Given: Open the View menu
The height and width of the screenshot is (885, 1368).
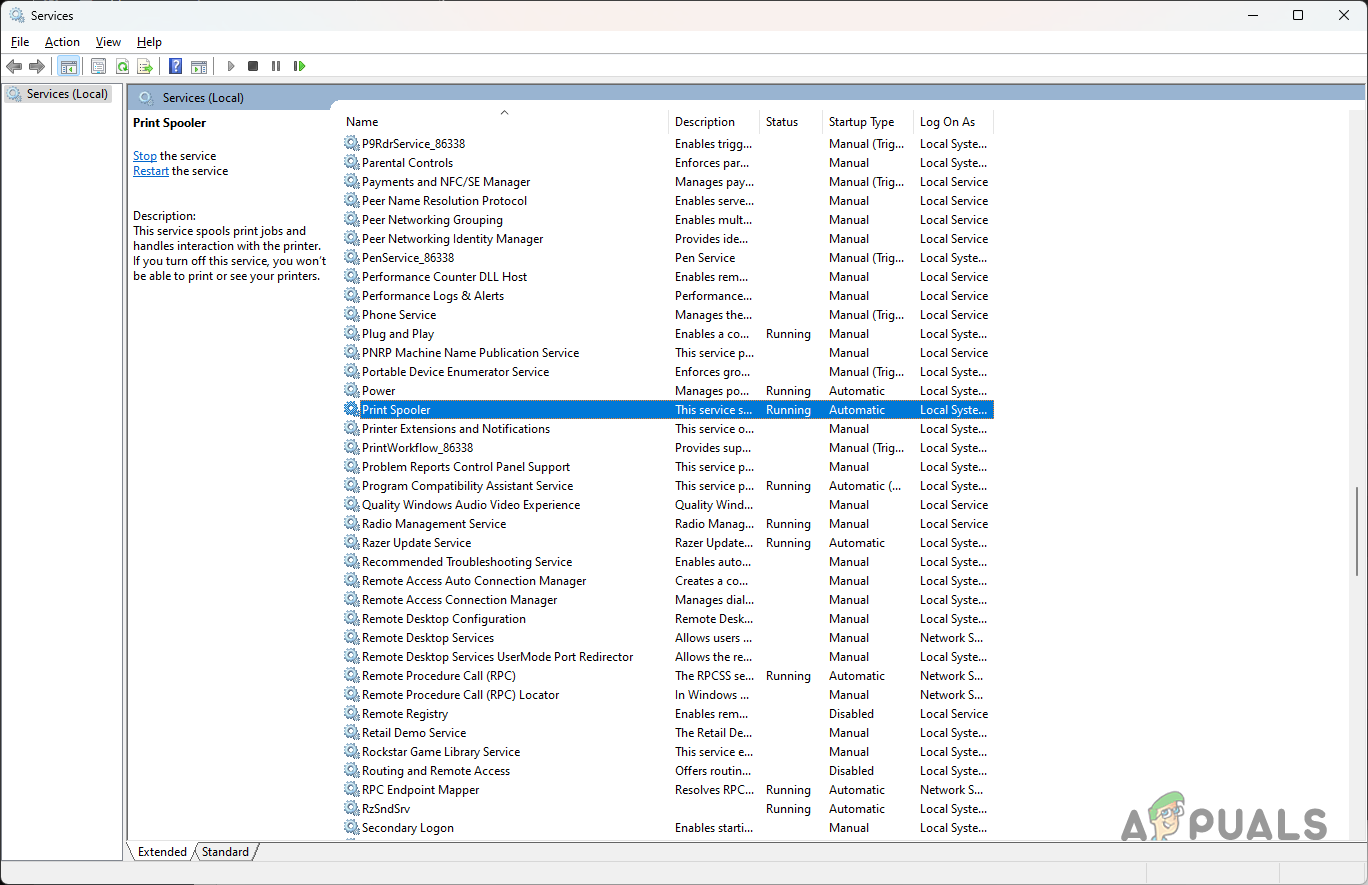Looking at the screenshot, I should point(108,42).
